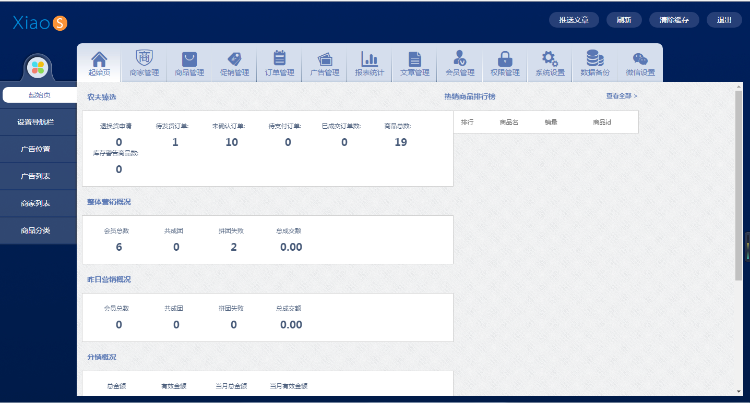
Task: Click the 文章管理 document icon
Action: coord(414,62)
